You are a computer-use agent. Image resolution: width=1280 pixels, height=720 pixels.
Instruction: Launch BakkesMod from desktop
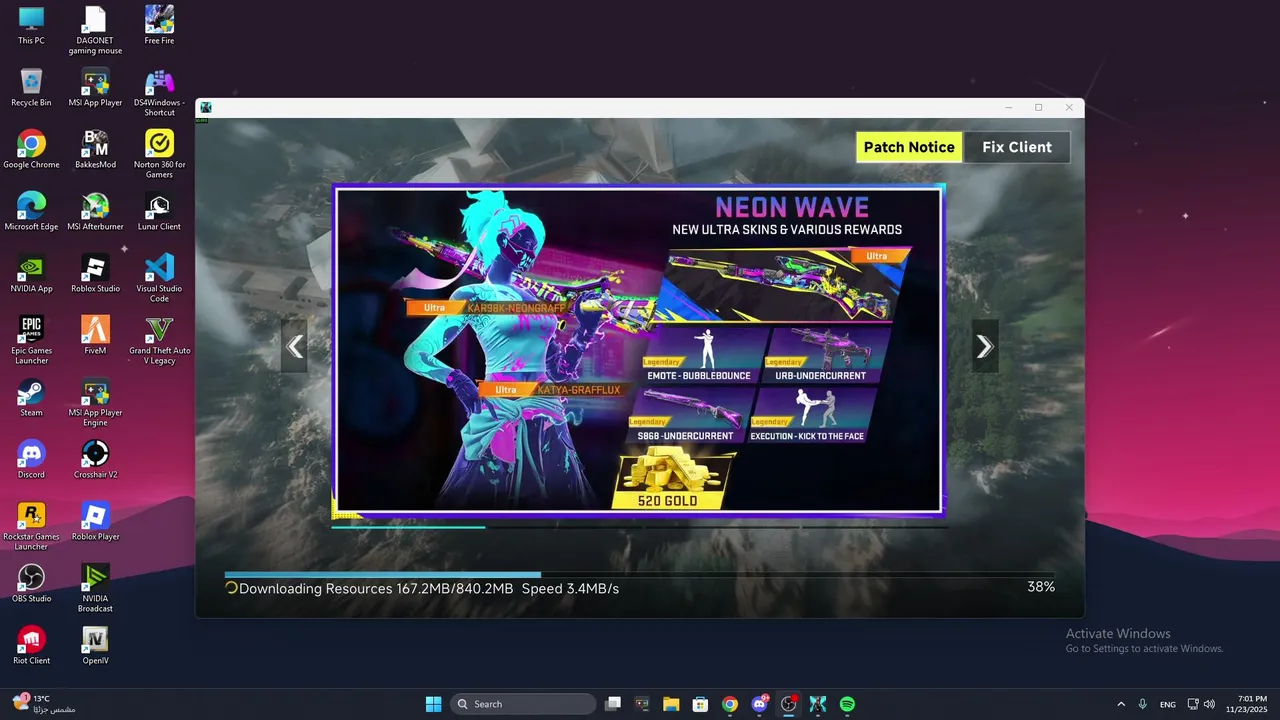tap(95, 150)
